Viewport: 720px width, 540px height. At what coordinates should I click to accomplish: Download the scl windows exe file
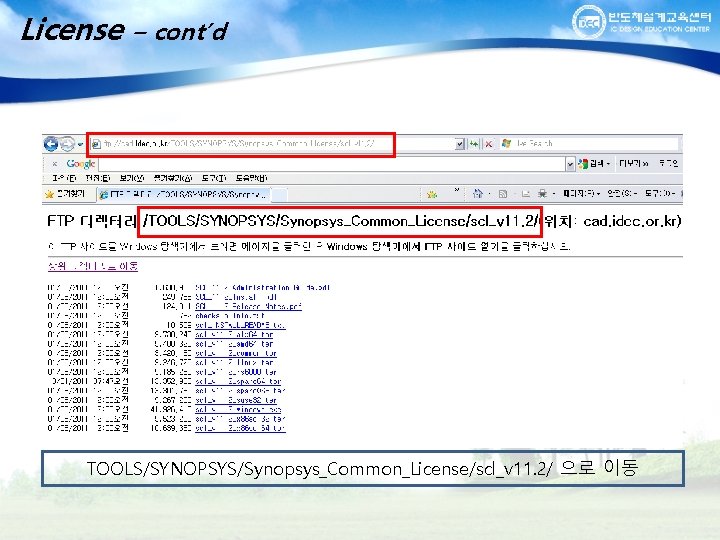click(x=238, y=409)
